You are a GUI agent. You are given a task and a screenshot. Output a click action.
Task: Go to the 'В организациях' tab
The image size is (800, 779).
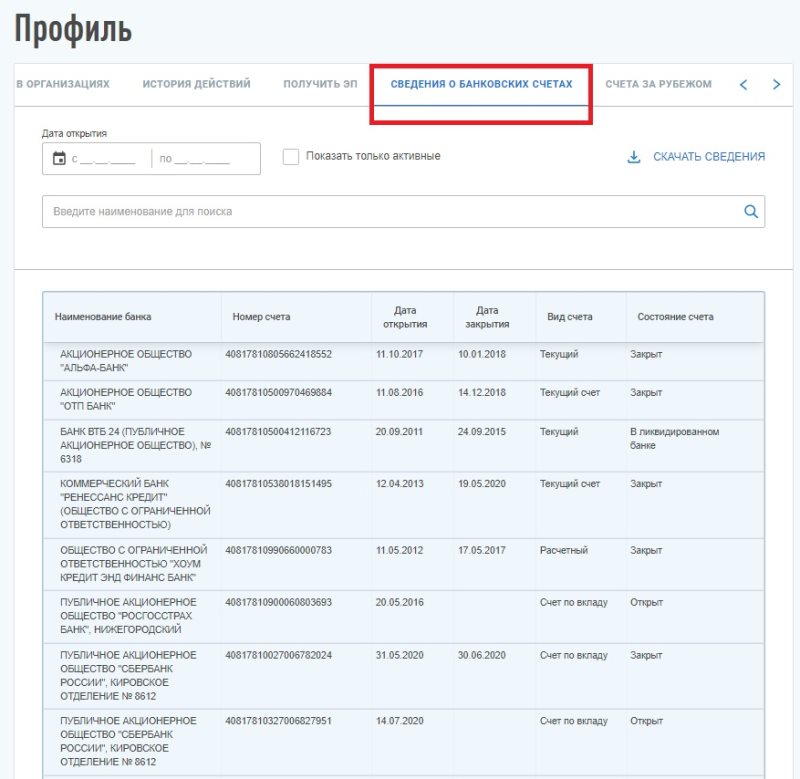pos(63,84)
